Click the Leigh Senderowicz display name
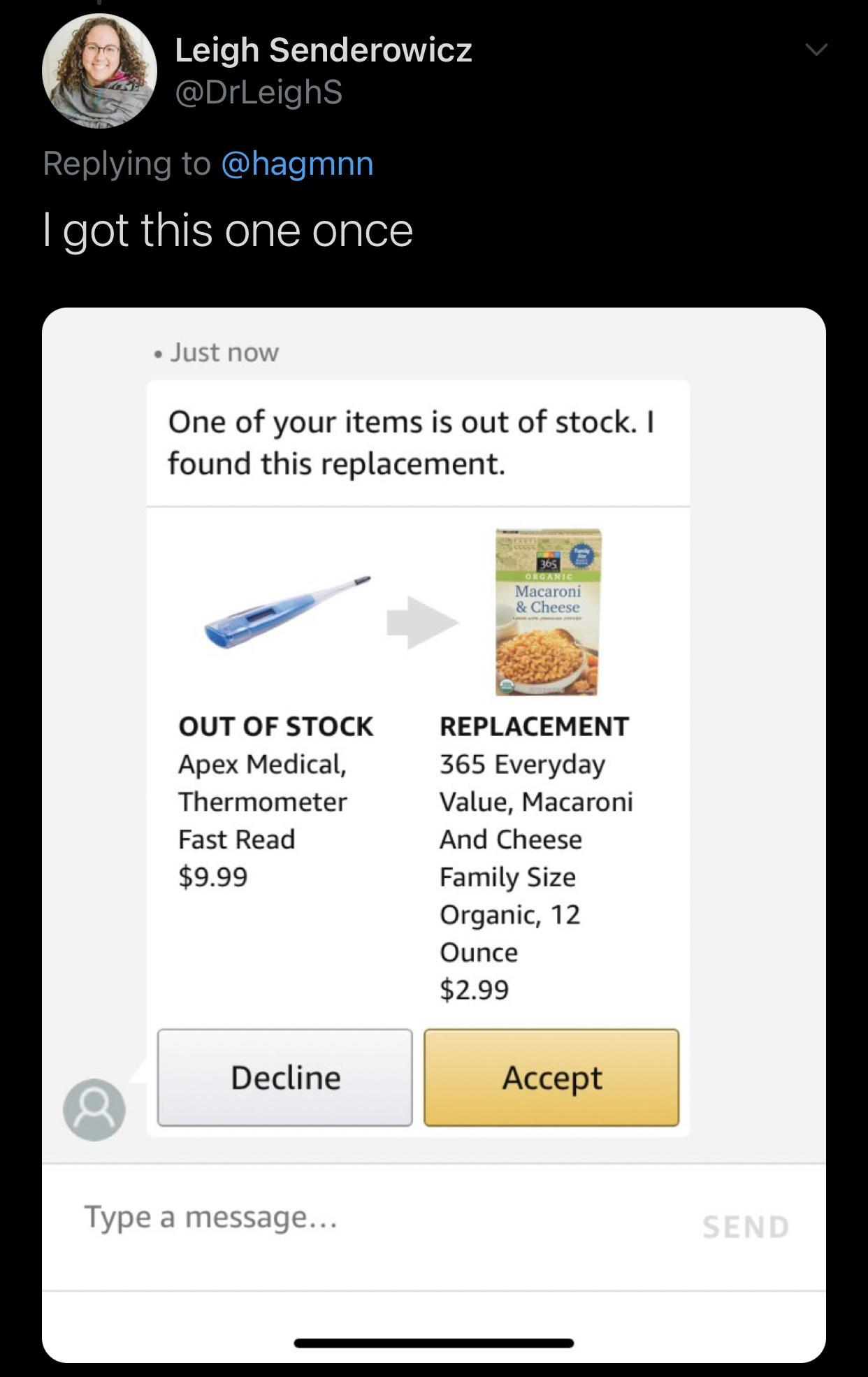Image resolution: width=868 pixels, height=1377 pixels. [x=323, y=50]
